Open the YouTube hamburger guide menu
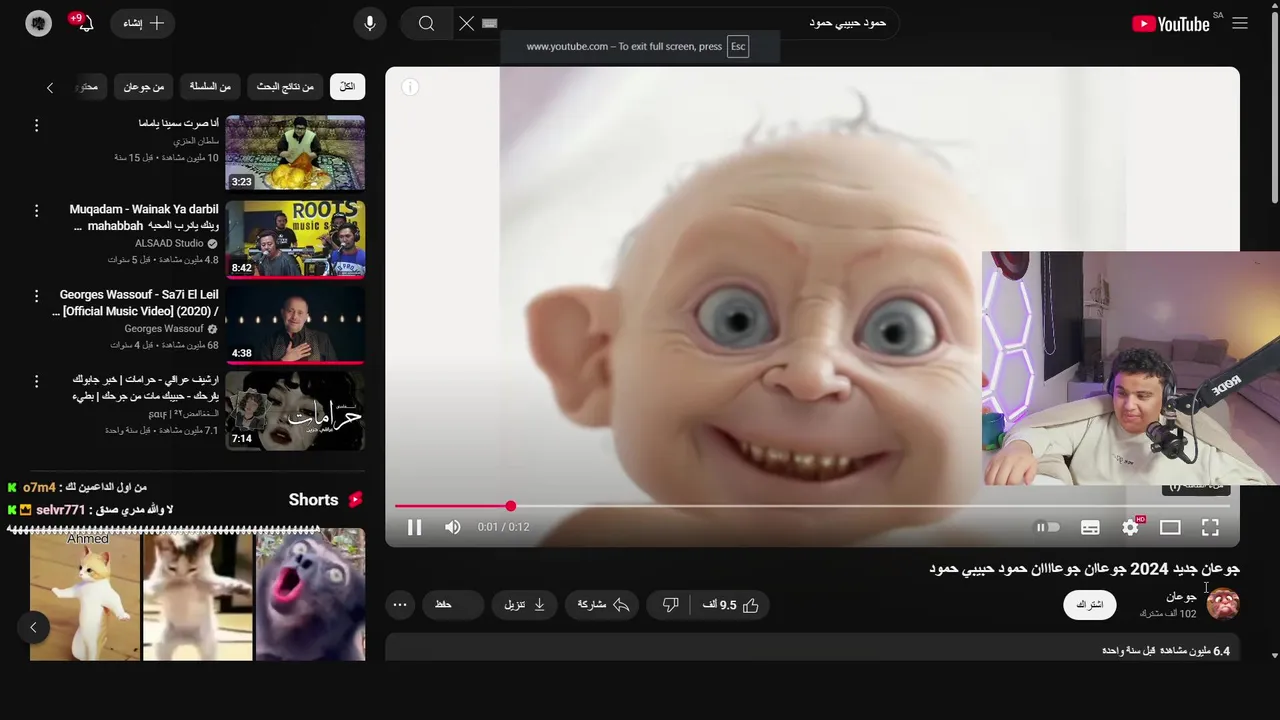This screenshot has height=720, width=1280. 1240,23
